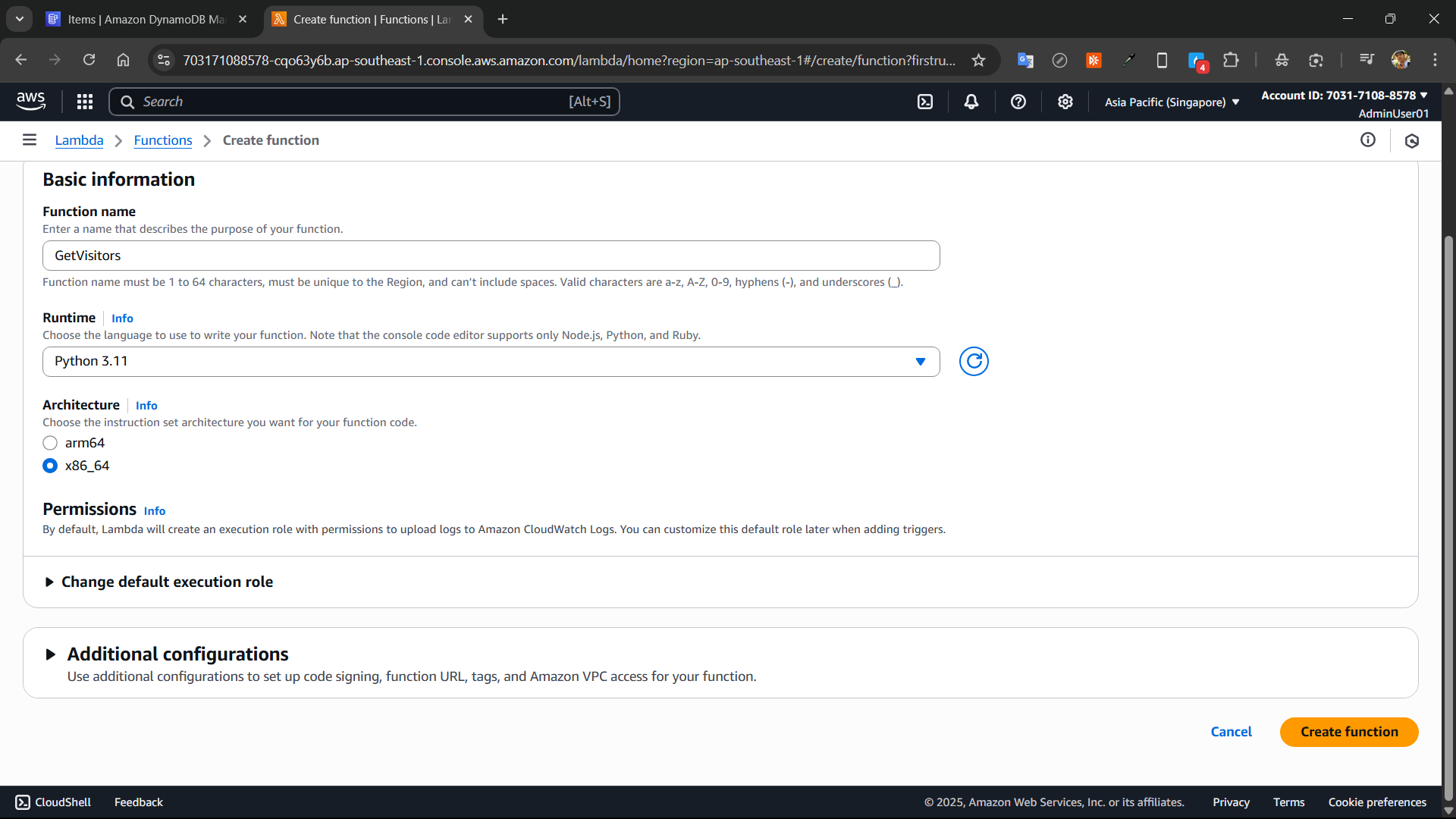Click the orange extension icon in toolbar
Viewport: 1456px width, 819px height.
1094,60
